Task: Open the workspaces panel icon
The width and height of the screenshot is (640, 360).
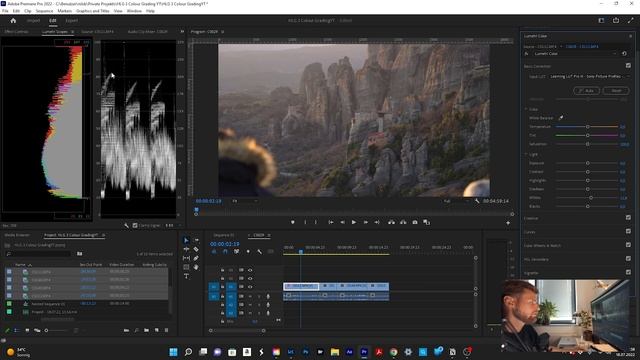Action: pos(601,20)
